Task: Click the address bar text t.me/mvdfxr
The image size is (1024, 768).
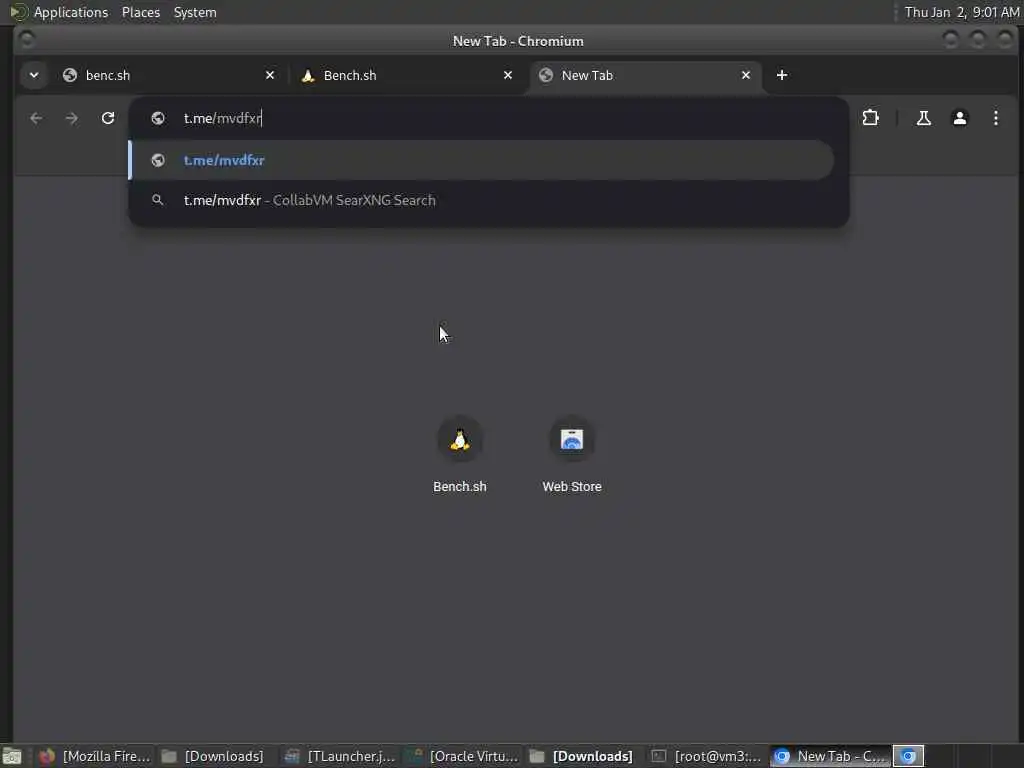Action: click(x=223, y=118)
